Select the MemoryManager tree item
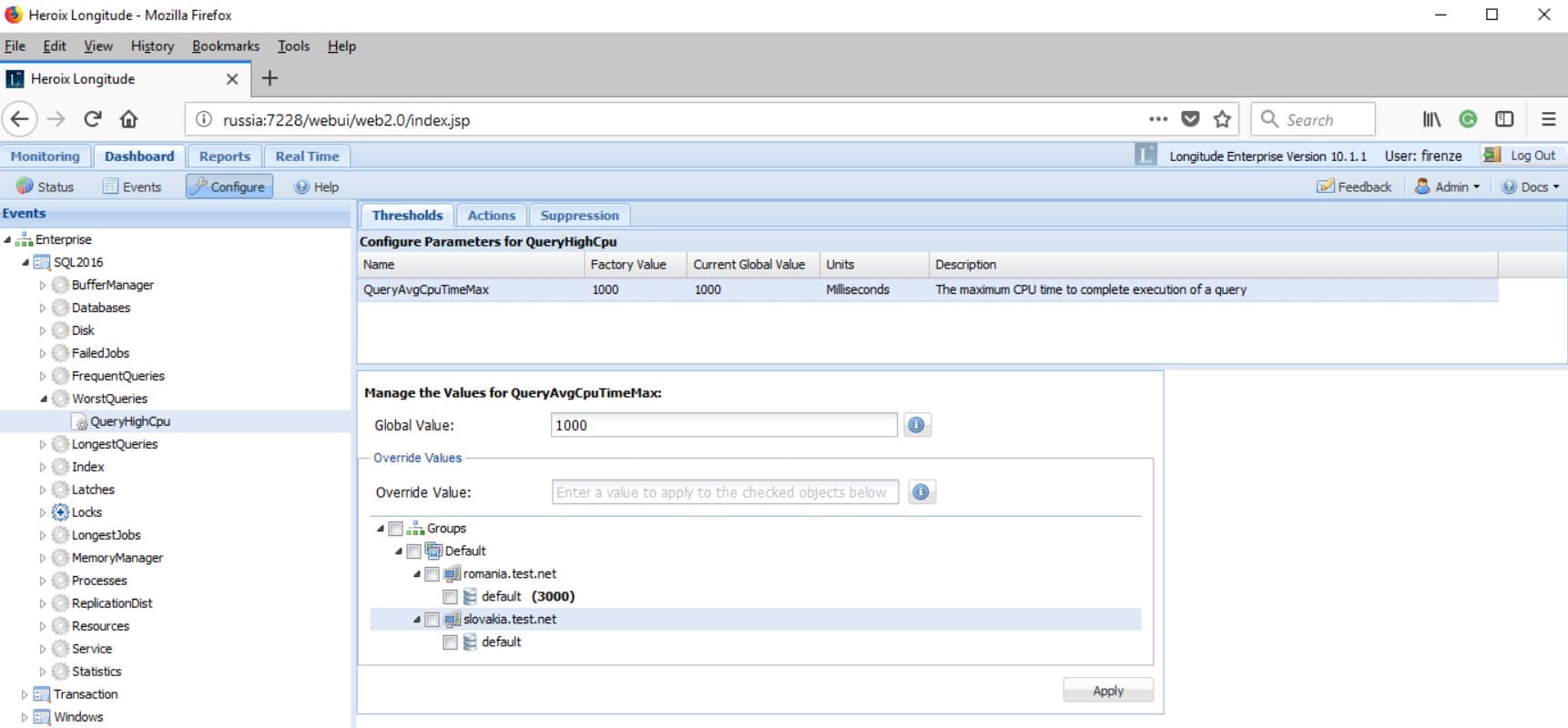 click(x=117, y=558)
